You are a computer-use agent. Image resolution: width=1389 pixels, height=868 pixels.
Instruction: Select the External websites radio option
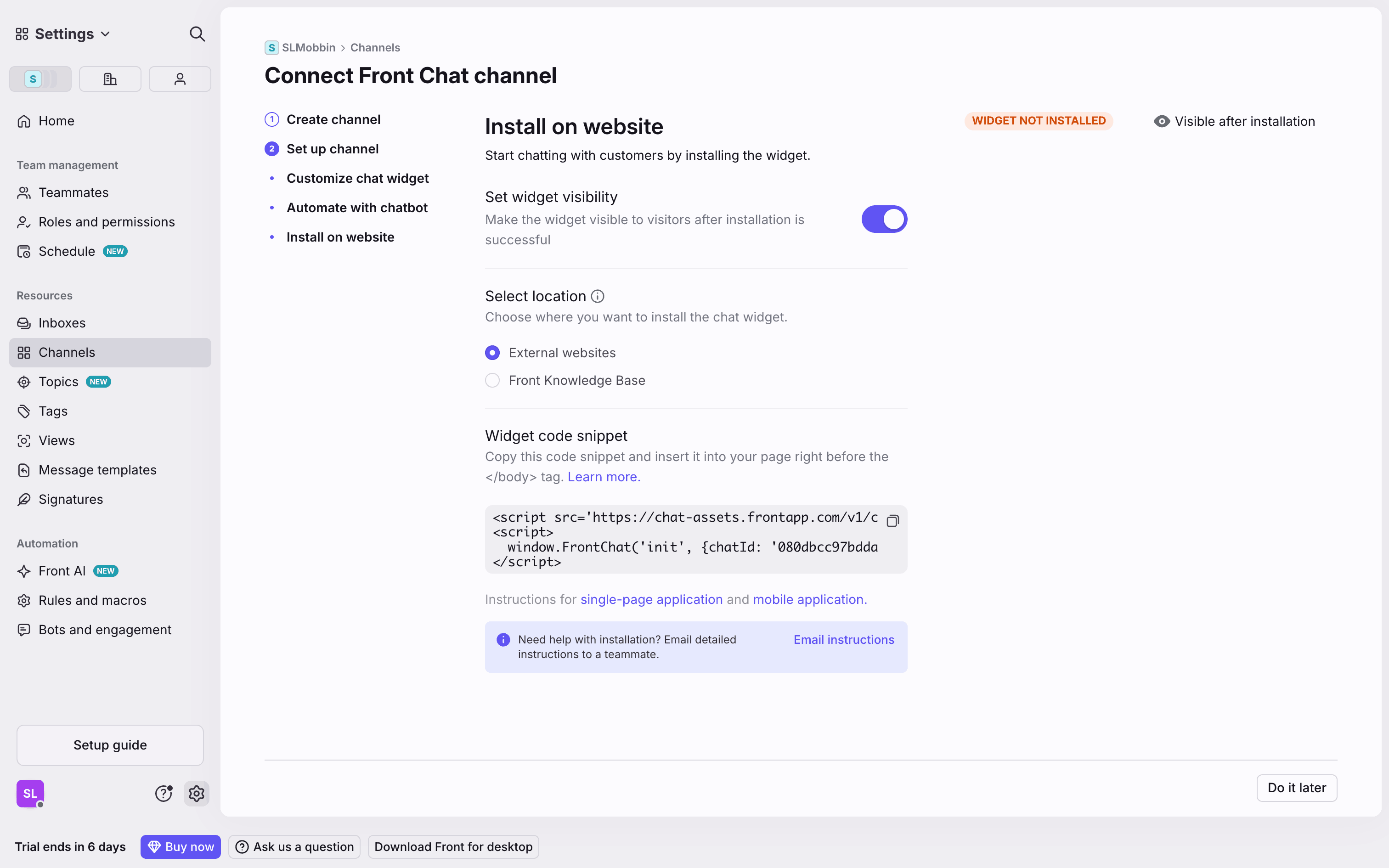492,353
